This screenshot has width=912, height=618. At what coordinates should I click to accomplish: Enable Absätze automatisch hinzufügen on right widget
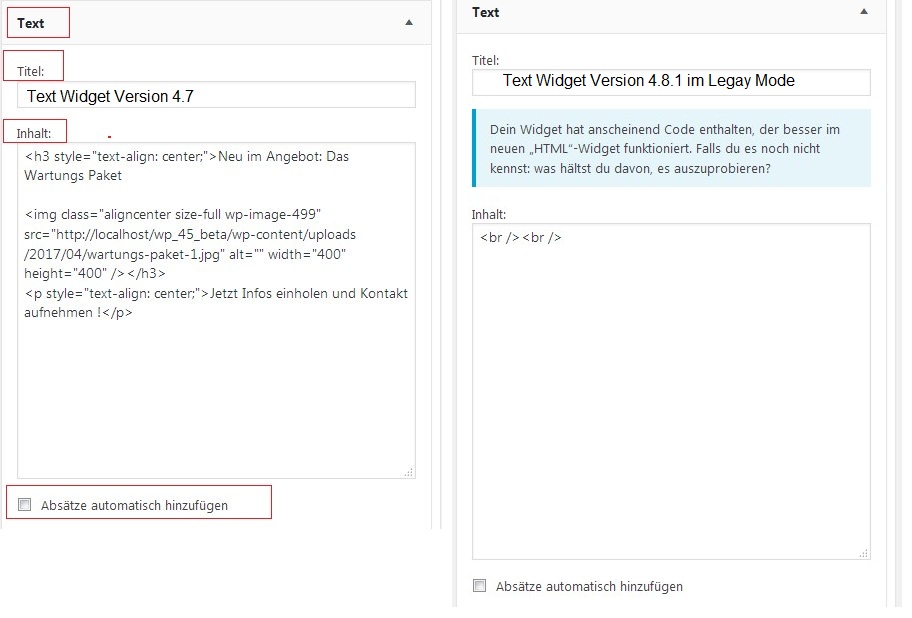[479, 587]
